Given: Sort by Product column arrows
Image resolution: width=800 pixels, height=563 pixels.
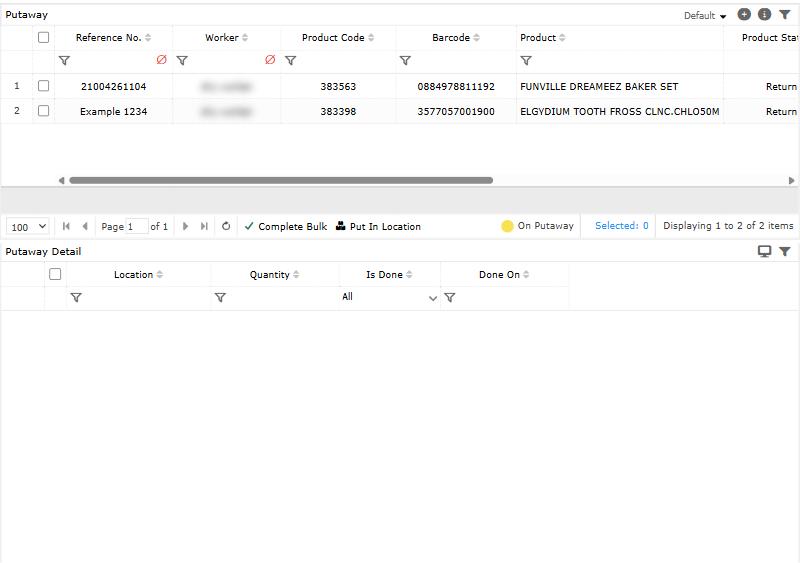Looking at the screenshot, I should click(x=562, y=38).
